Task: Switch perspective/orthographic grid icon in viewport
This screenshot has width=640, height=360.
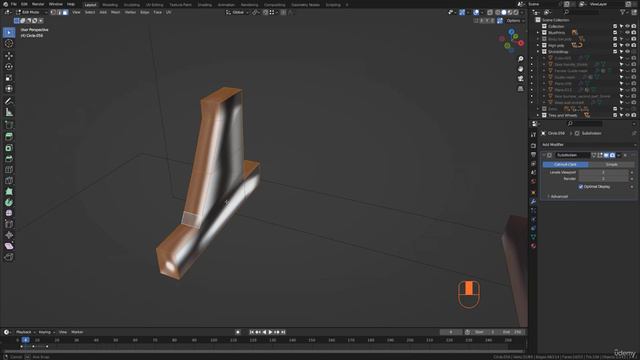Action: [x=520, y=89]
